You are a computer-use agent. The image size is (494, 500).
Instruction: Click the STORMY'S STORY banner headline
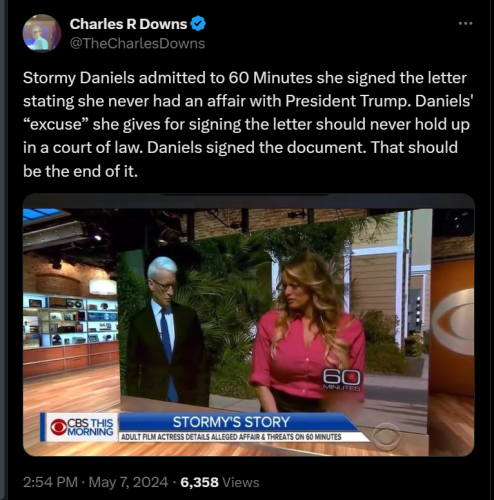click(231, 422)
